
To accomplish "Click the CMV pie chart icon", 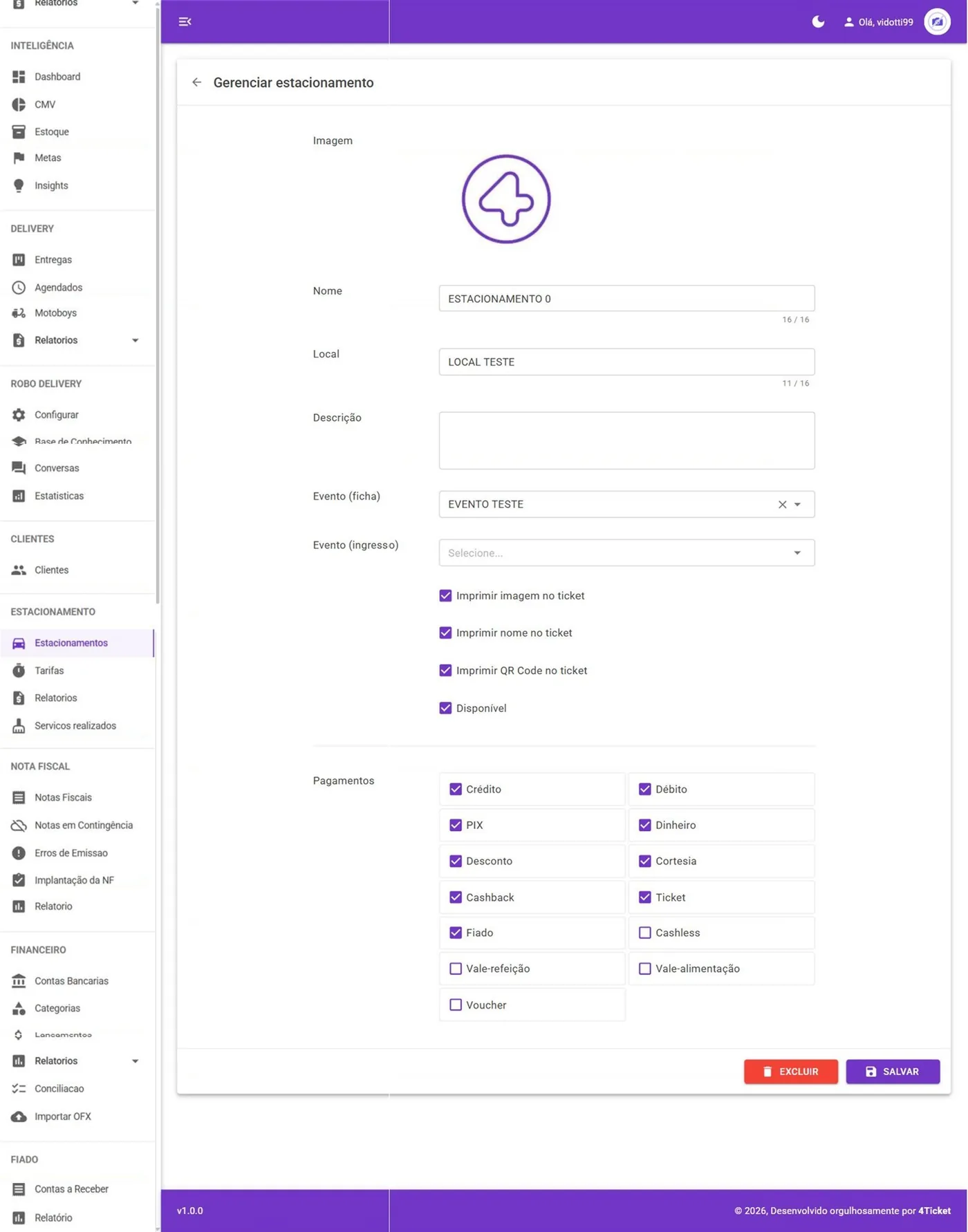I will [19, 104].
